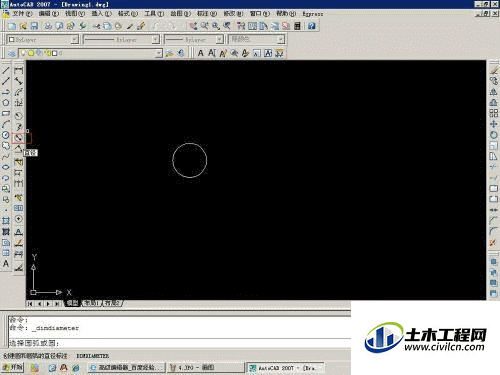Click the last-tab navigation arrow
The width and height of the screenshot is (500, 375).
[x=57, y=304]
